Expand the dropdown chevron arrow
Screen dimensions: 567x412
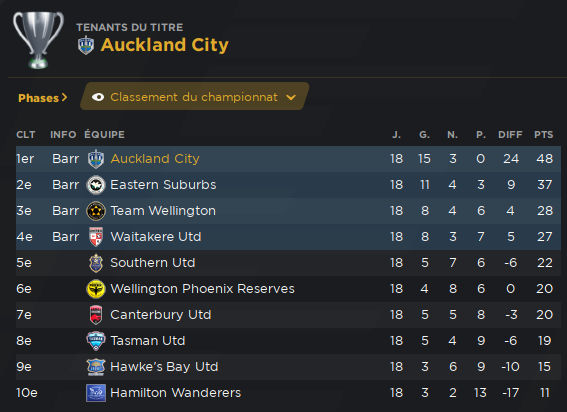click(x=291, y=97)
